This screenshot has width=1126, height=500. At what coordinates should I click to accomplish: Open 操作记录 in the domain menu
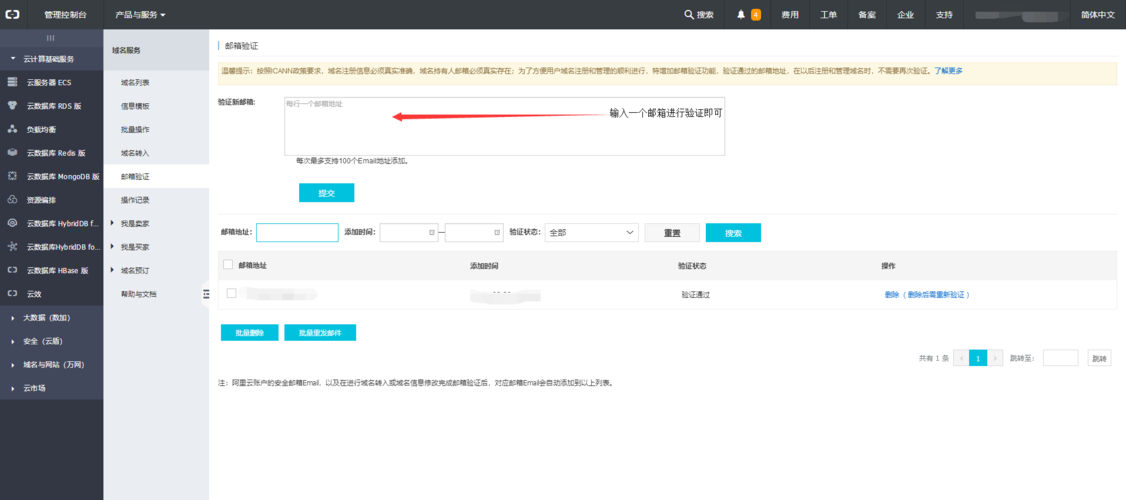coord(135,200)
